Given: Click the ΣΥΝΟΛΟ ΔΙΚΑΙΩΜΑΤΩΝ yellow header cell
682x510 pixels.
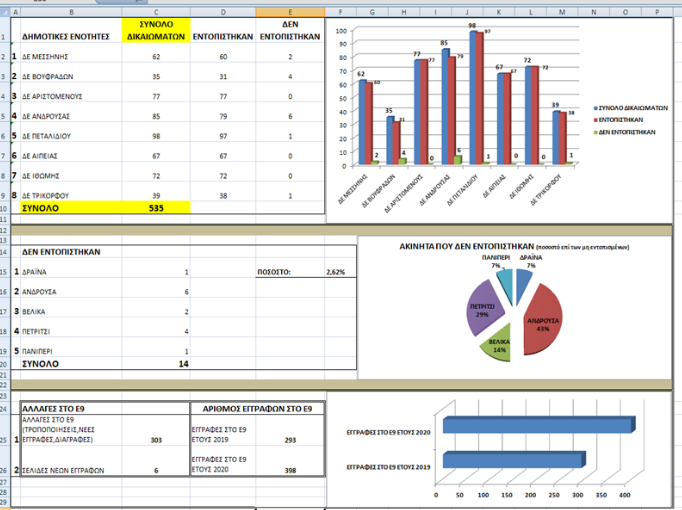Looking at the screenshot, I should point(156,30).
